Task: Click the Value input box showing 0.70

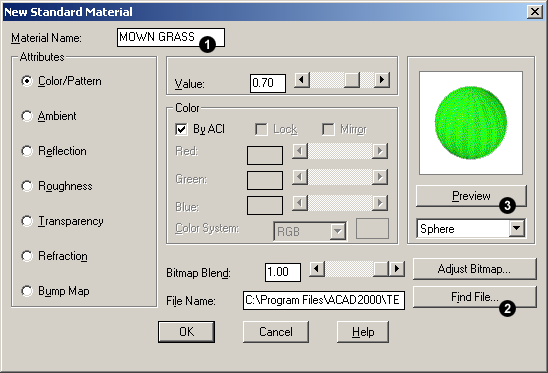Action: point(268,83)
